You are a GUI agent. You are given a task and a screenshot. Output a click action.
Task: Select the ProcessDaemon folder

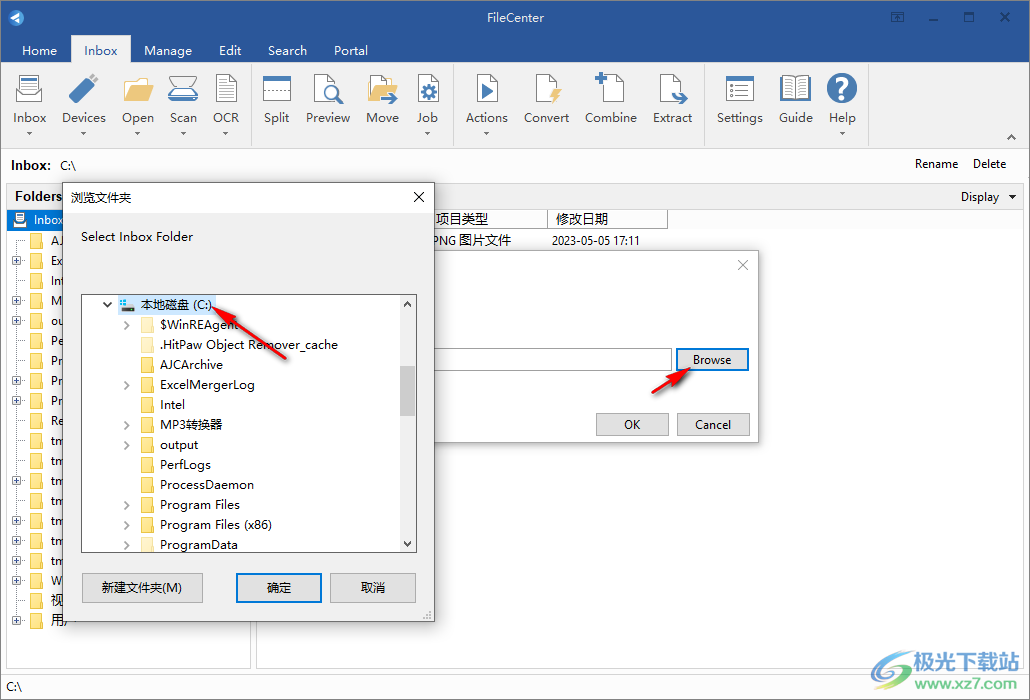(x=207, y=485)
